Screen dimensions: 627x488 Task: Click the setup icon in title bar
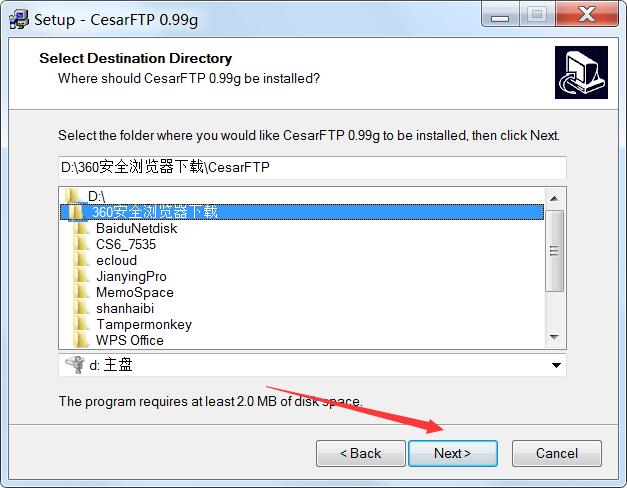click(x=19, y=19)
